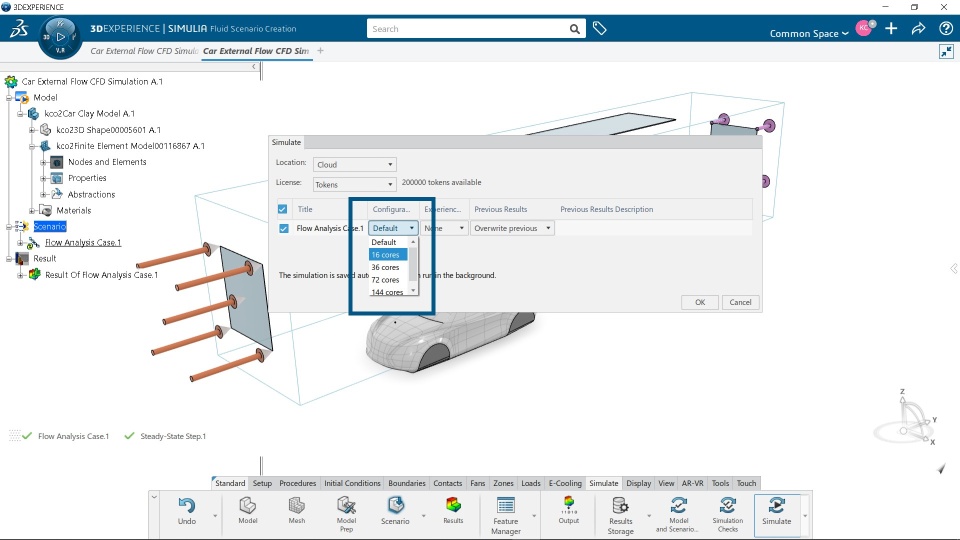This screenshot has width=960, height=540.
Task: Expand Nodes and Elements node
Action: point(43,162)
